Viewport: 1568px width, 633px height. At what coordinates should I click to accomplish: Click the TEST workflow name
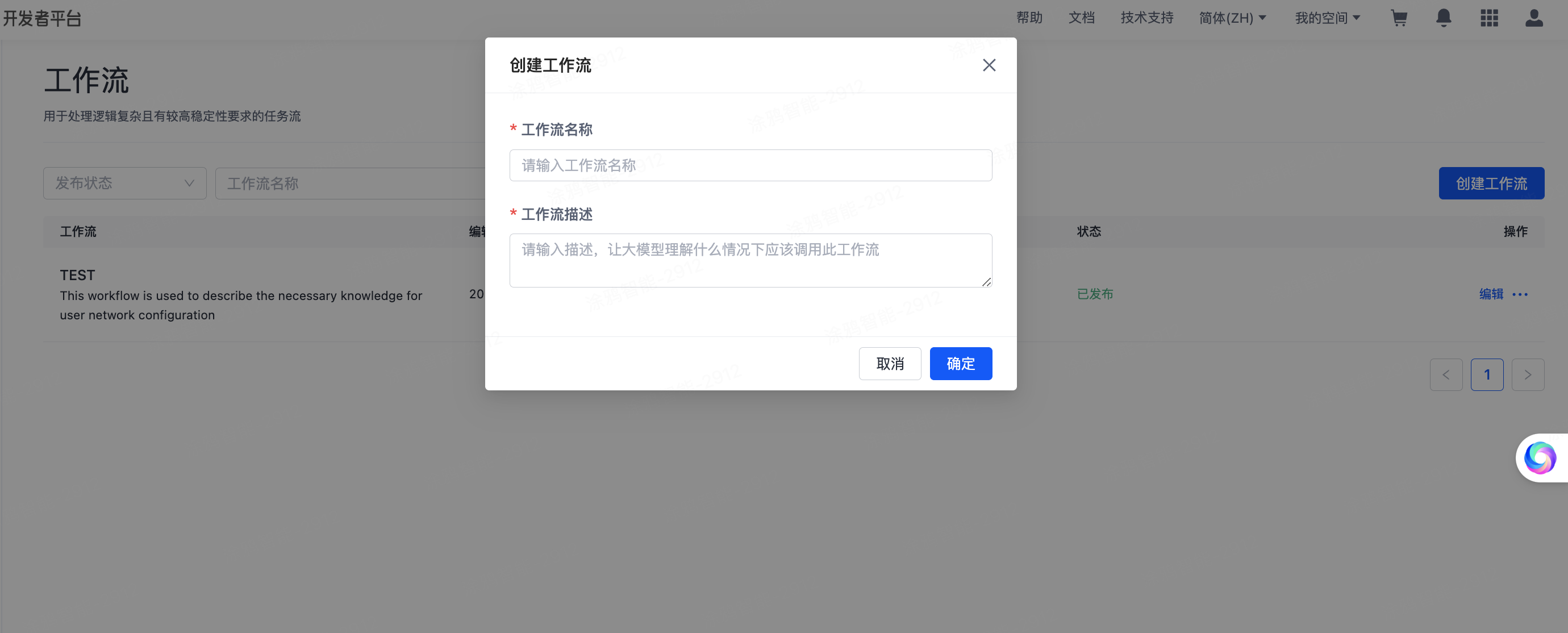77,275
